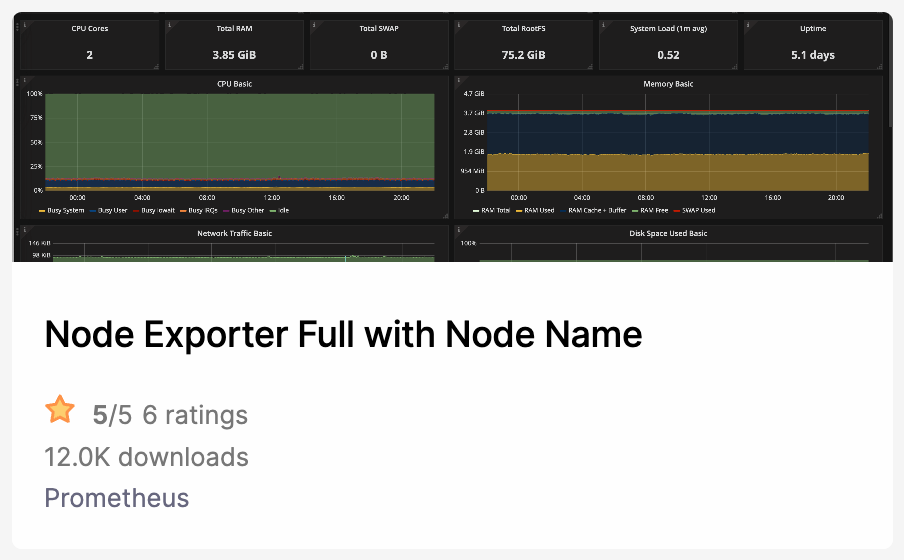The image size is (904, 560).
Task: Open the dashboard preview thumbnail image
Action: 453,137
